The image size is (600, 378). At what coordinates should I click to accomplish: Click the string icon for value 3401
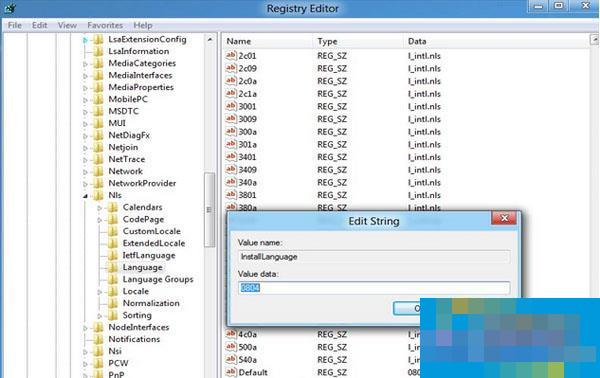pos(231,157)
